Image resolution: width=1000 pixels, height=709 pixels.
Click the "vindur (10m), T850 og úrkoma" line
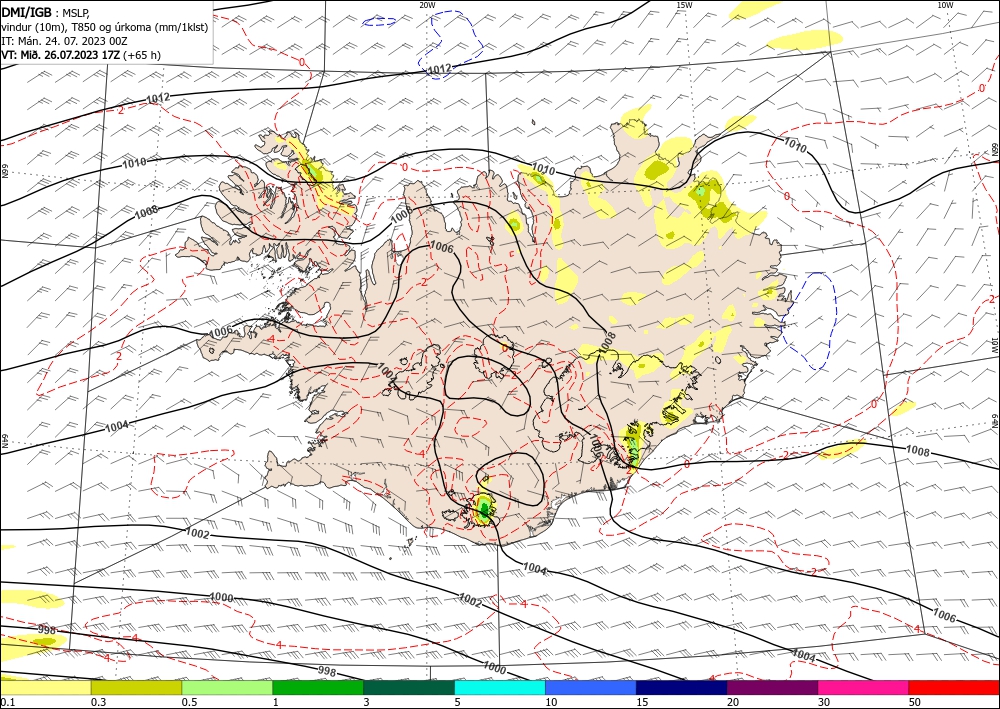(x=105, y=27)
